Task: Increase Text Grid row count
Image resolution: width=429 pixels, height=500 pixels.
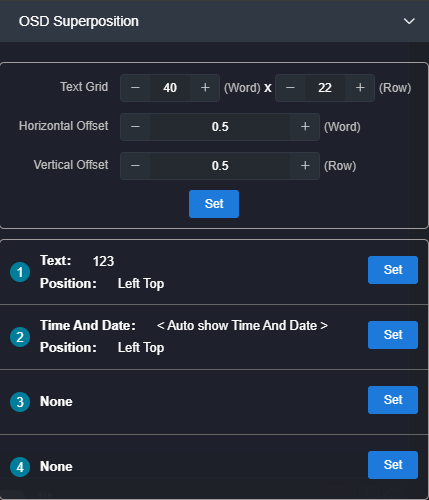Action: [360, 88]
